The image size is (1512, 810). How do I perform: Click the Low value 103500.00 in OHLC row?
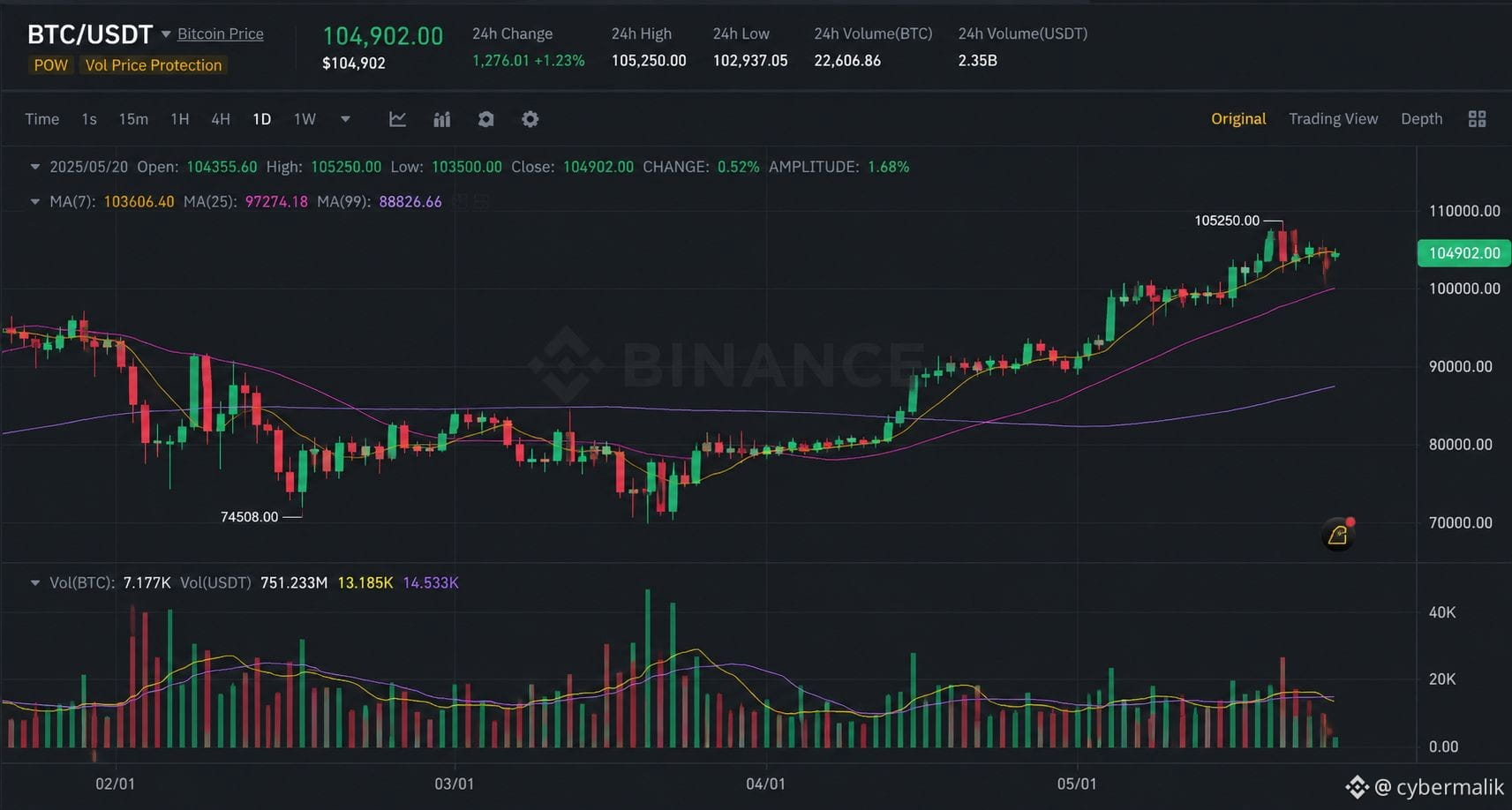tap(467, 167)
